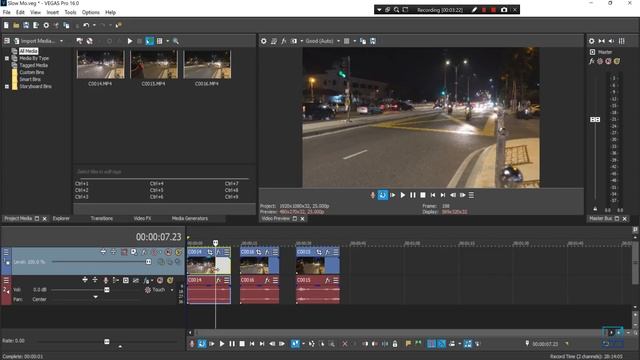
Task: Select Tagged Media bin
Action: pos(33,65)
